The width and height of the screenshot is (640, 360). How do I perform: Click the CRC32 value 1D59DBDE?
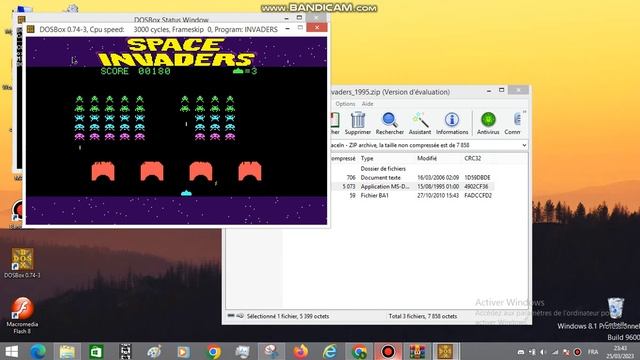click(x=477, y=178)
